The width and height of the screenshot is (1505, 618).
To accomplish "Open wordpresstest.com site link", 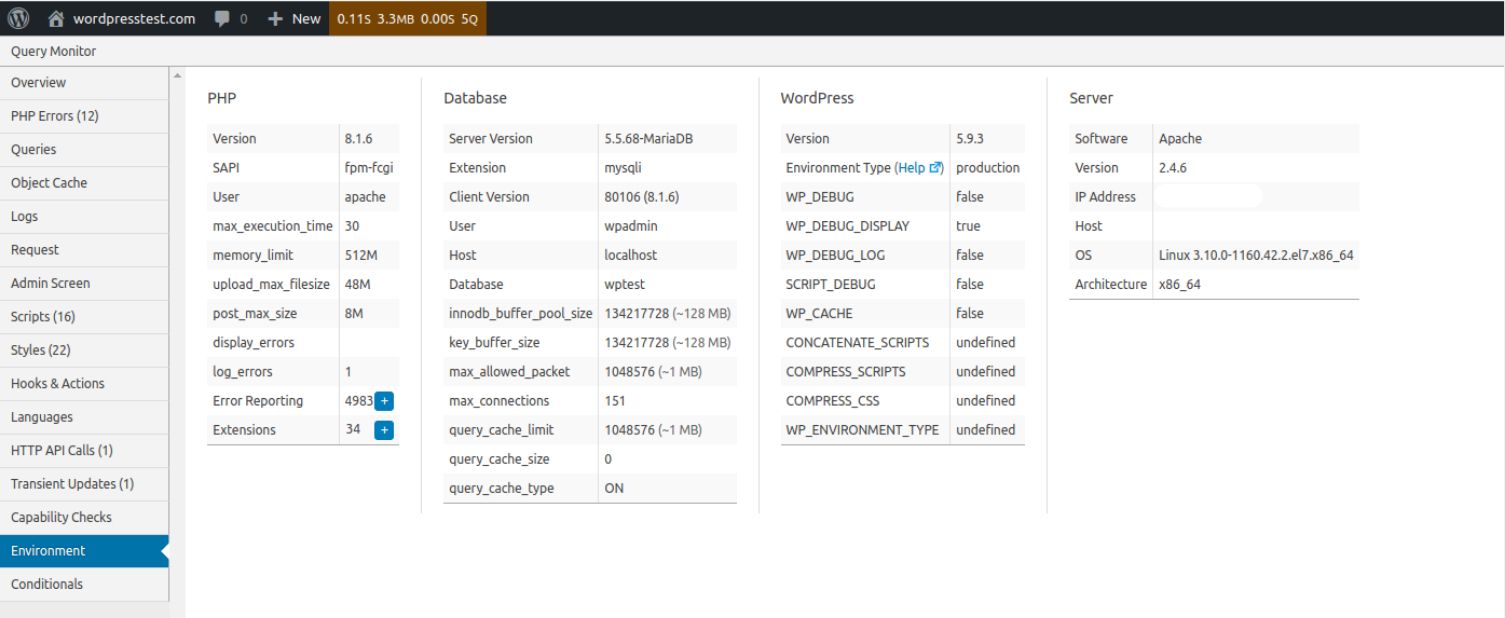I will pos(134,18).
